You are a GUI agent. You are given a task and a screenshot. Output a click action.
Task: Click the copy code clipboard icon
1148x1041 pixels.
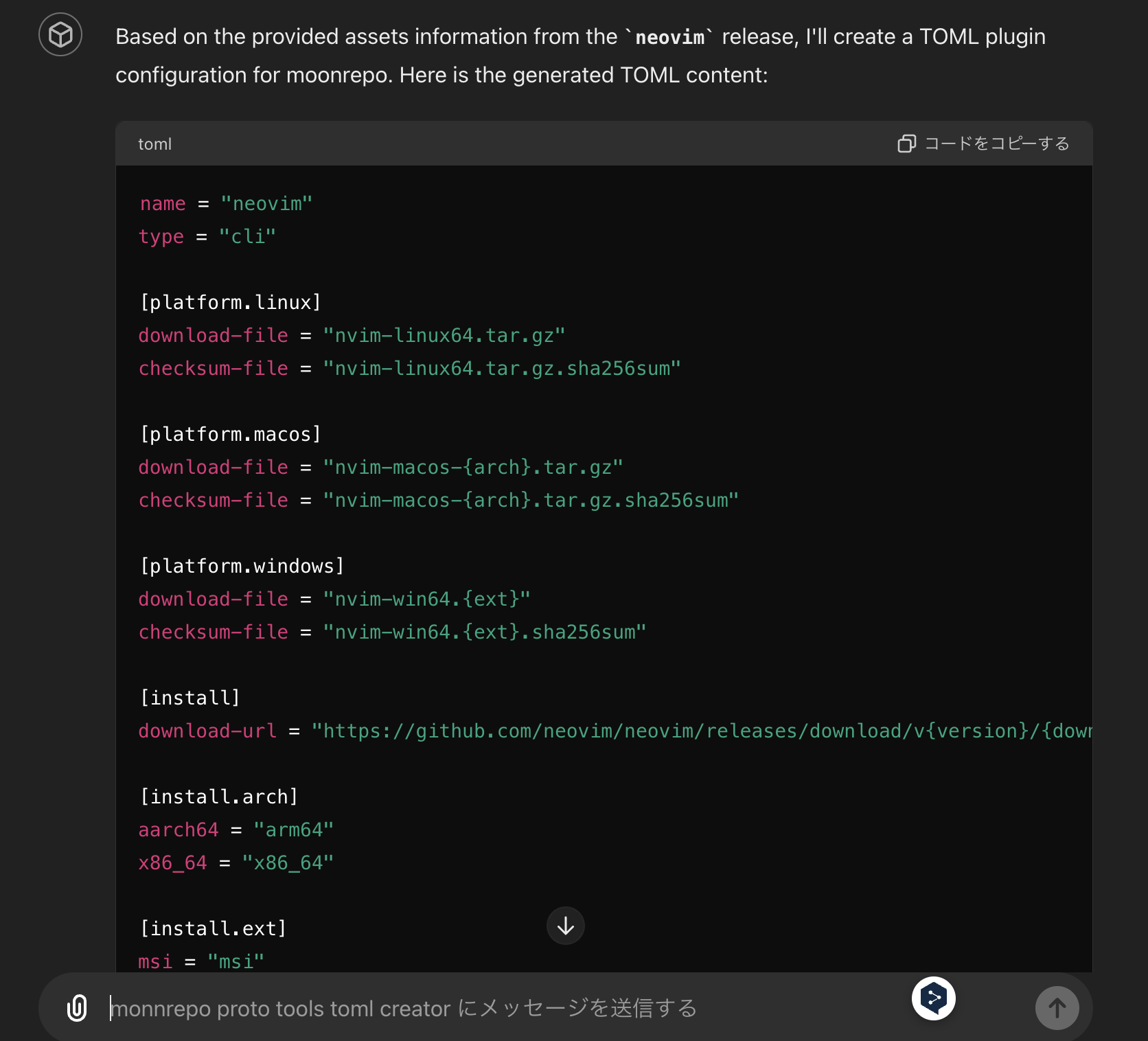(907, 144)
